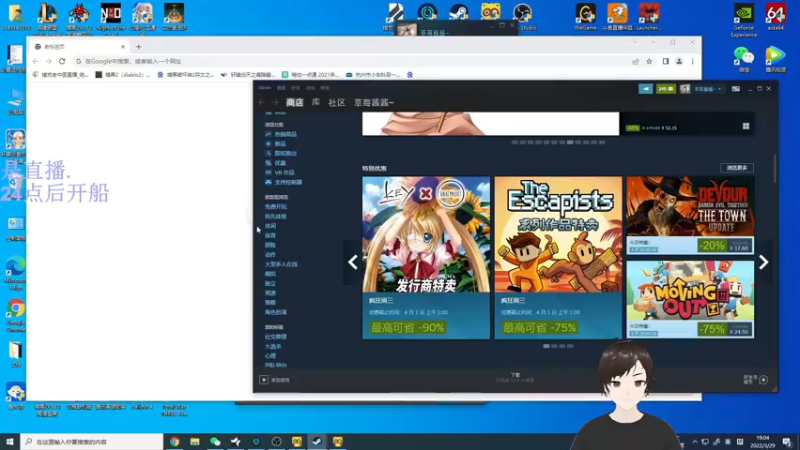Open the Steam downloads status at bottom

(x=515, y=377)
